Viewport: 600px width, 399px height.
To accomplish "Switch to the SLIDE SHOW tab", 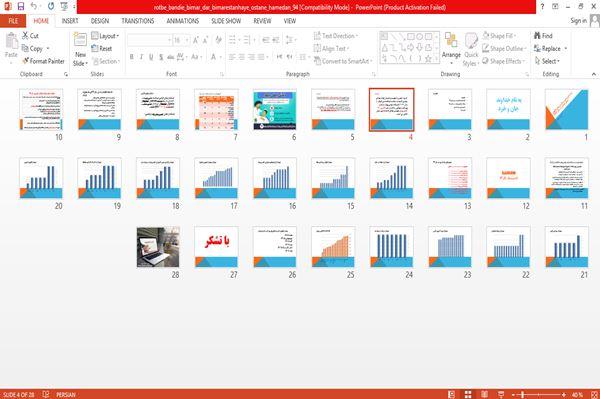I will coord(226,21).
